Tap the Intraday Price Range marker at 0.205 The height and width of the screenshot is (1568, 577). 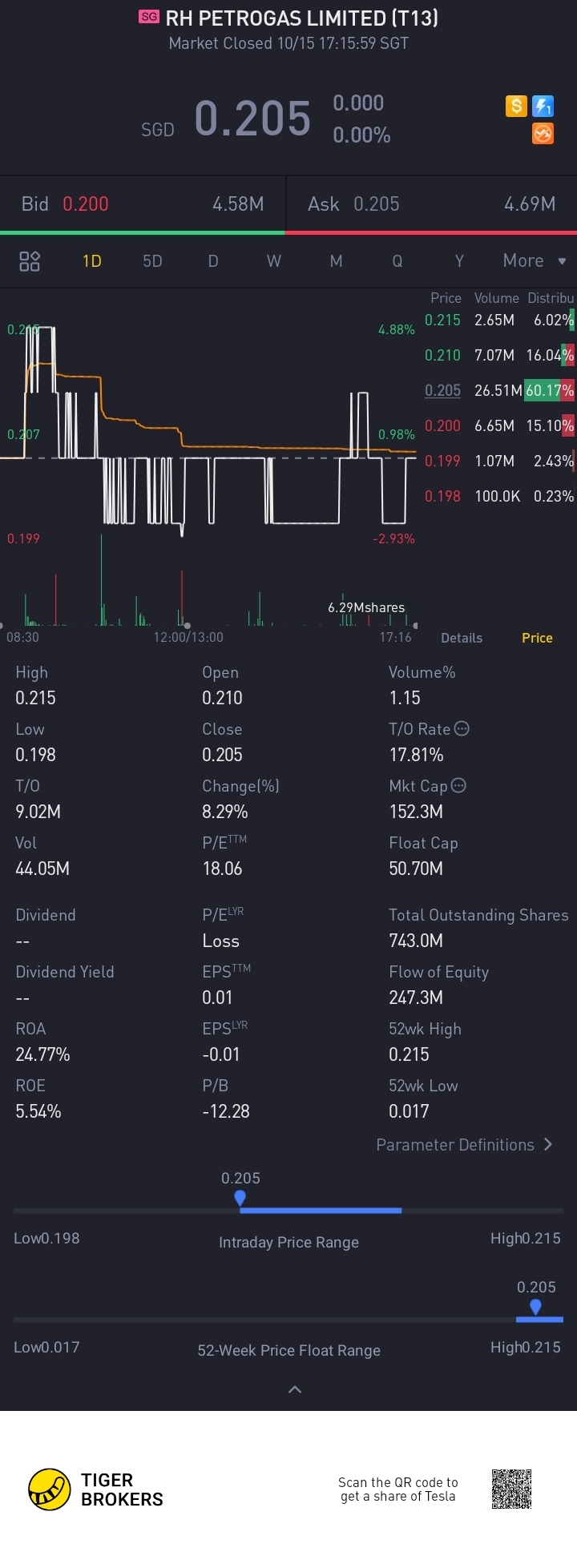[x=240, y=1199]
